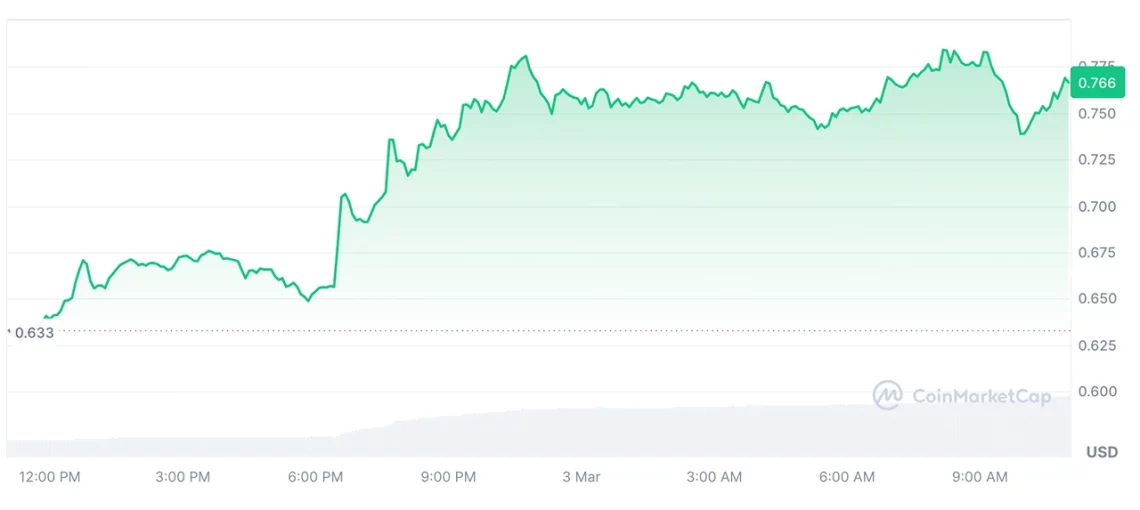Click the 0.650 price axis label
Viewport: 1140px width, 510px height.
click(1097, 299)
